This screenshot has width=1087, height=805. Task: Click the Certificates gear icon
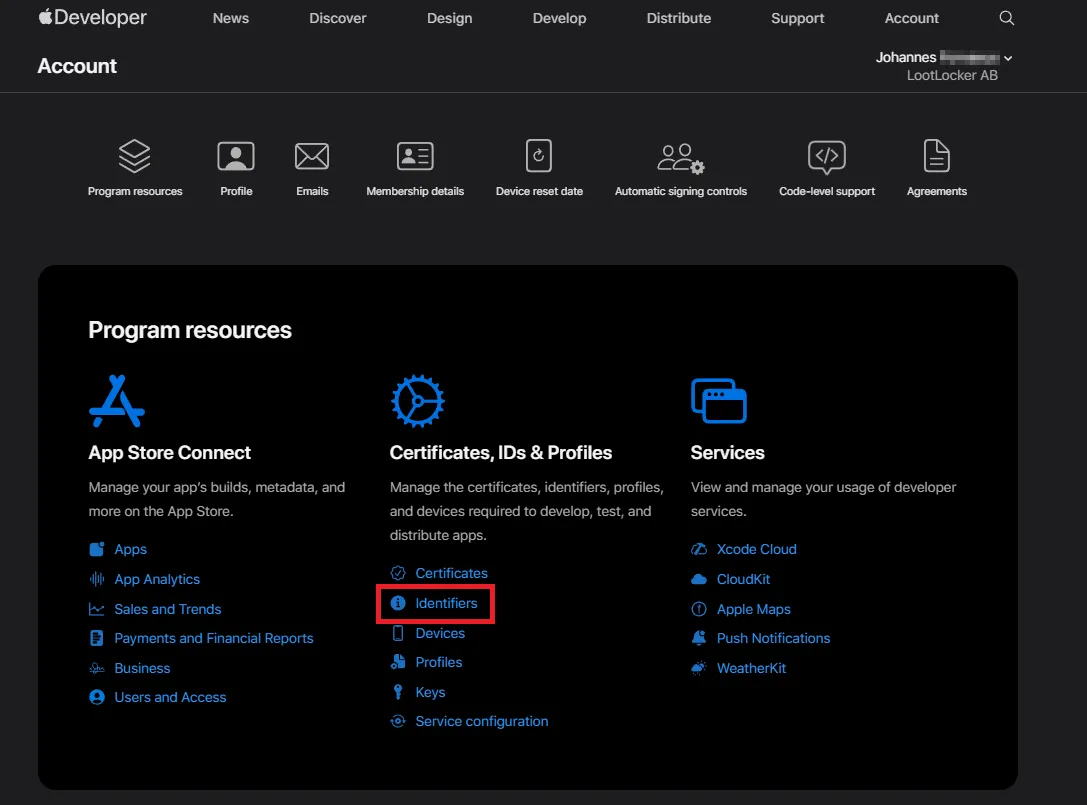417,401
